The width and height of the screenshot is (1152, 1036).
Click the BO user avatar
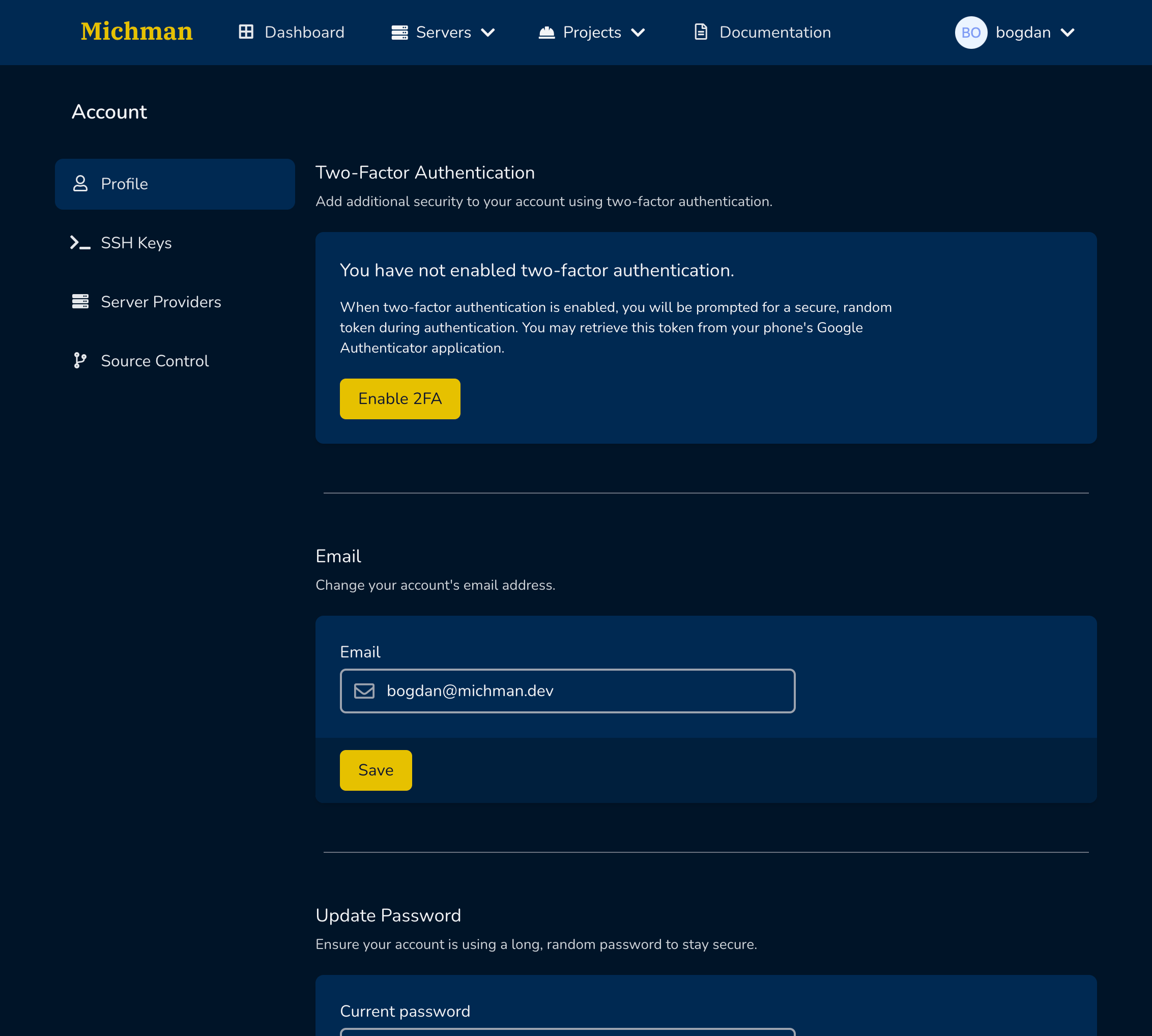point(970,33)
